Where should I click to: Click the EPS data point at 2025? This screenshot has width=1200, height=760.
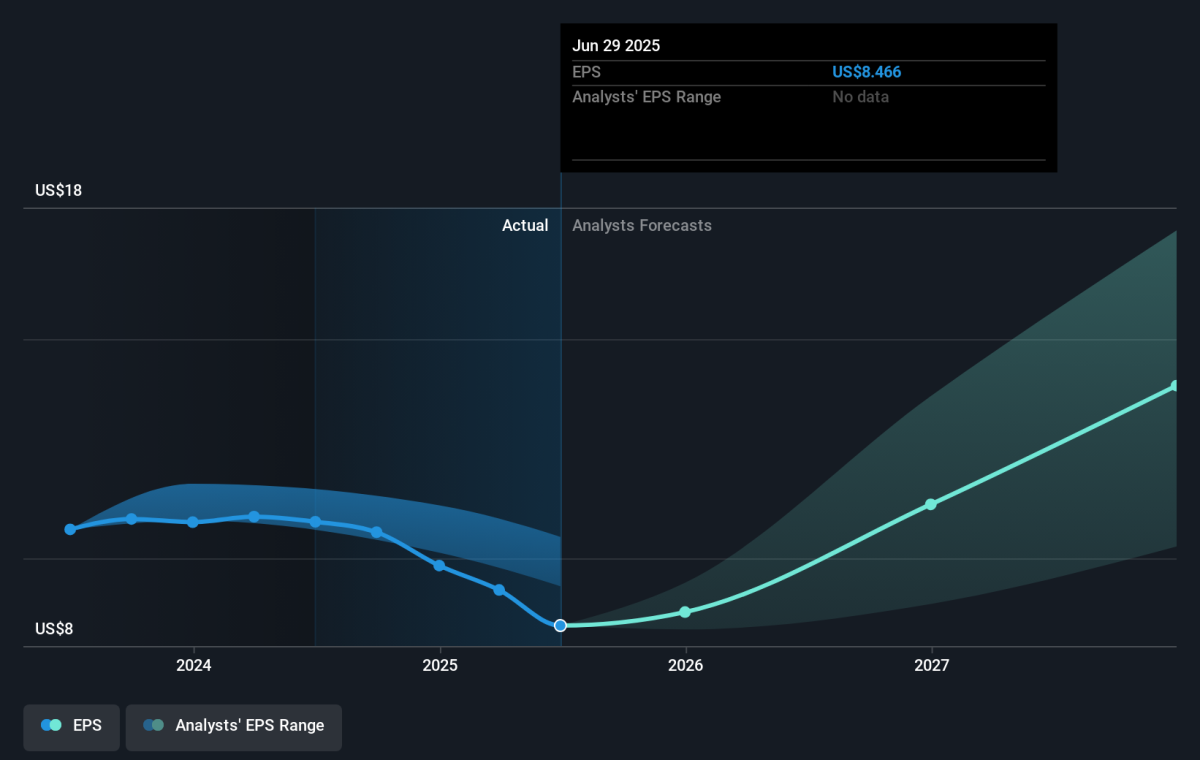(x=439, y=566)
